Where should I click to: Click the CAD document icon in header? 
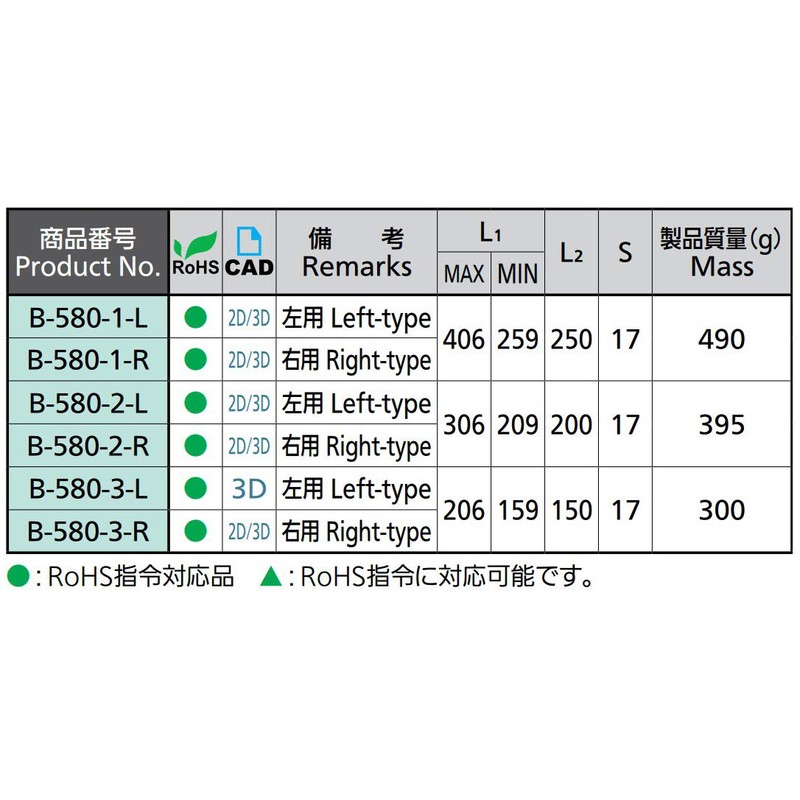248,241
